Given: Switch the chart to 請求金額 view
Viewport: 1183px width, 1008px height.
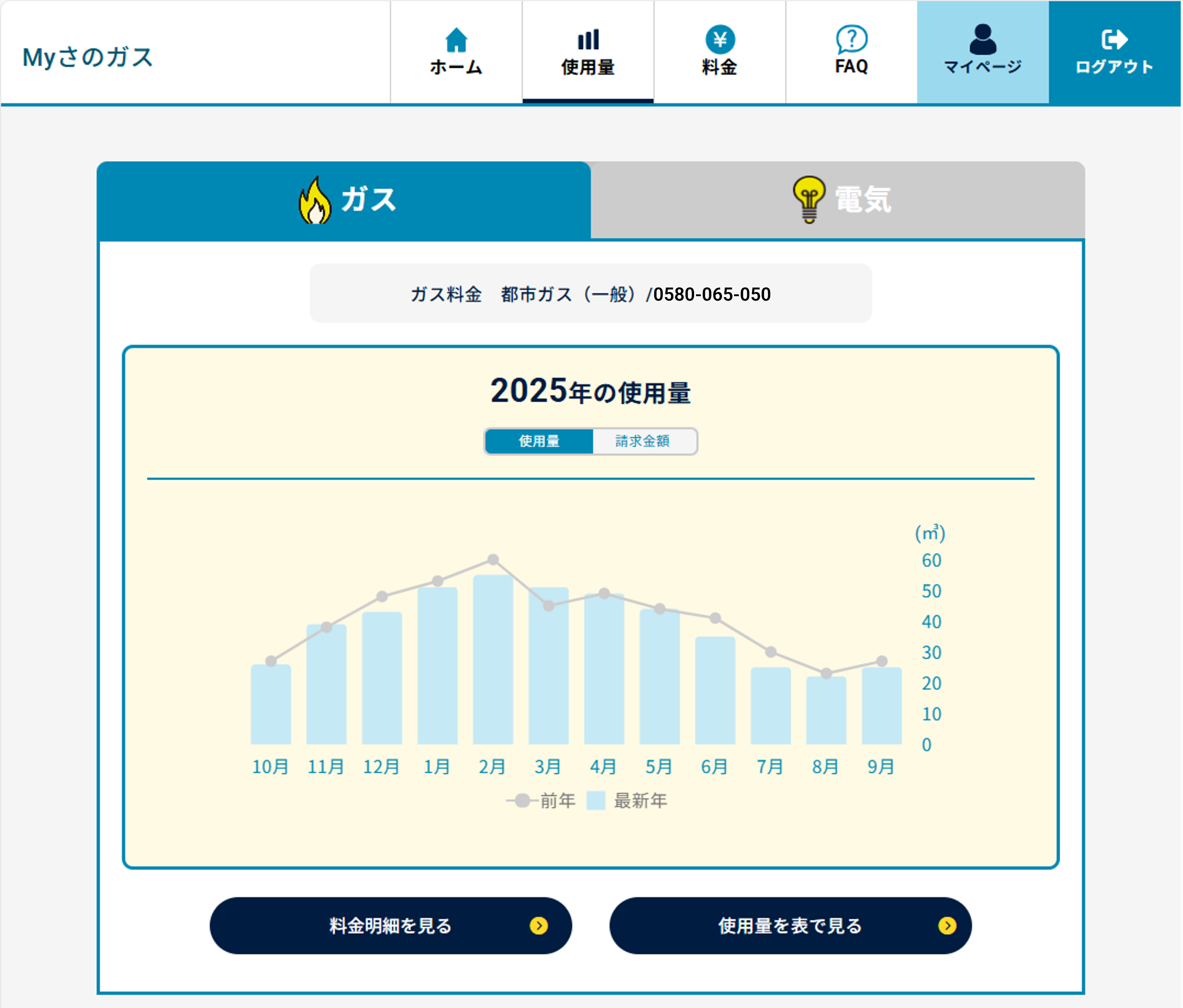Looking at the screenshot, I should point(644,441).
